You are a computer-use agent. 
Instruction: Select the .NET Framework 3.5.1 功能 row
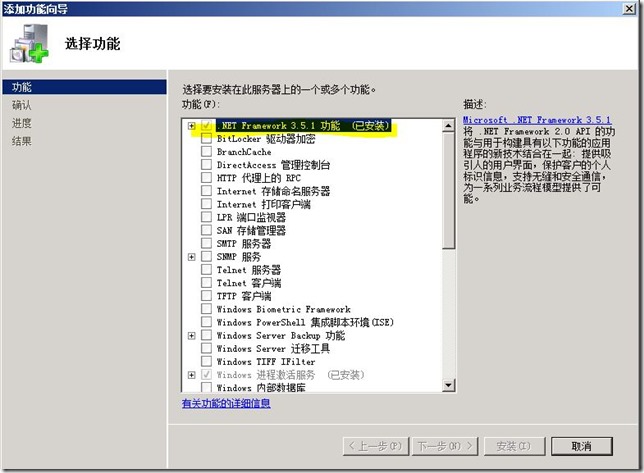304,126
